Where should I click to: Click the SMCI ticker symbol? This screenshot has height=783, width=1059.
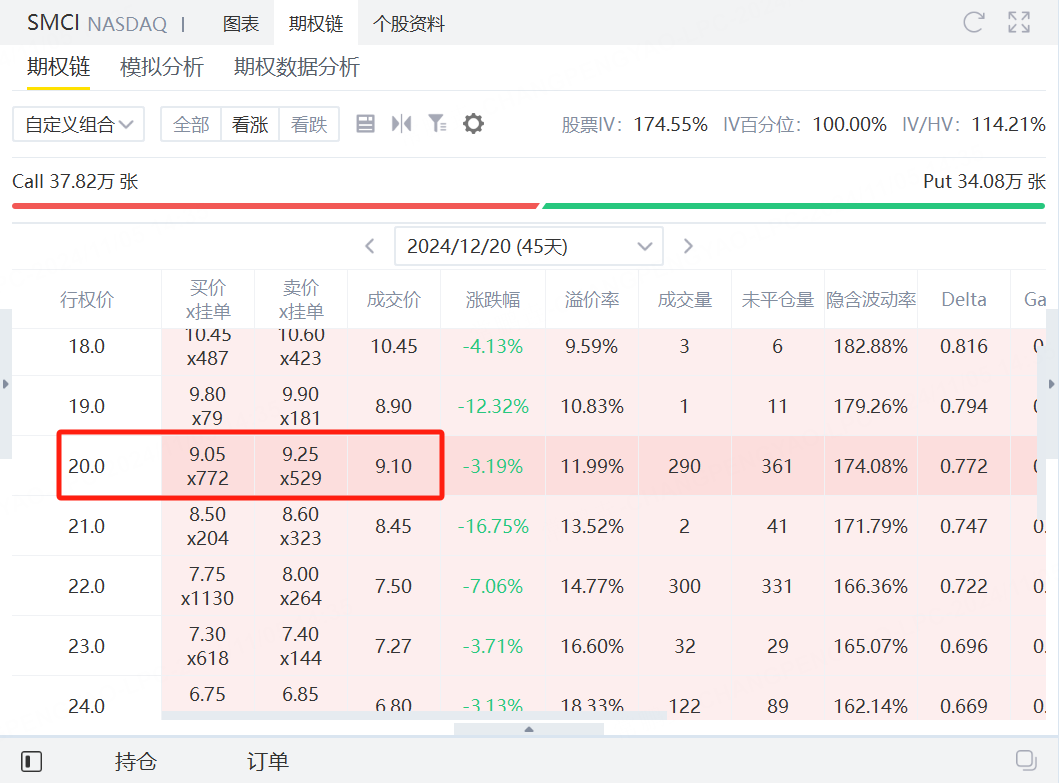(53, 23)
